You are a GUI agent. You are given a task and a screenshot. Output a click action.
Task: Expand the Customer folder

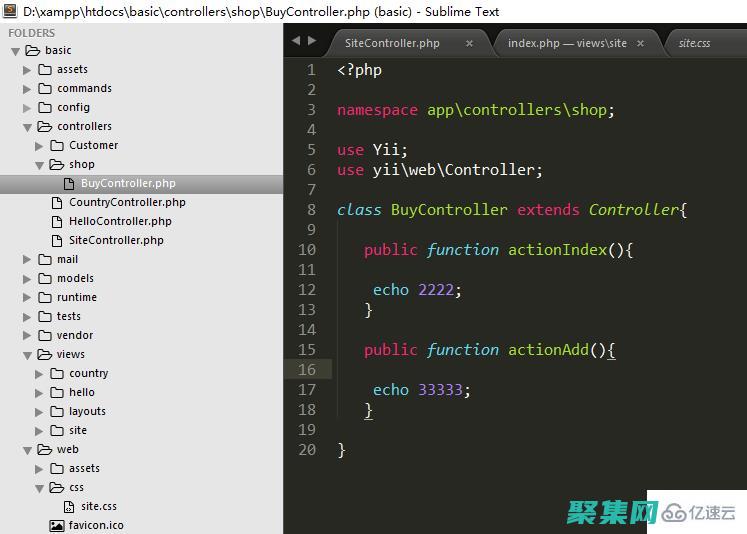tap(40, 146)
